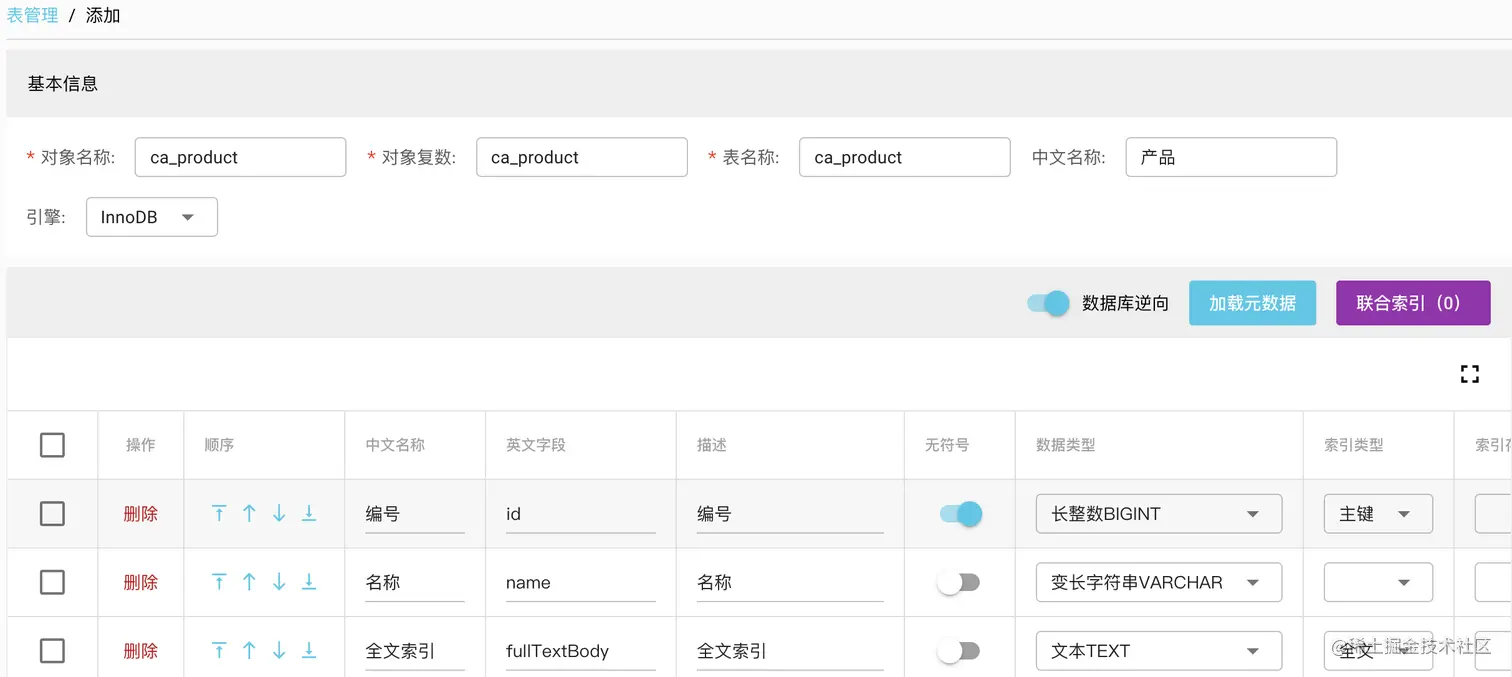Viewport: 1512px width, 677px height.
Task: Move the 编号 row up one
Action: point(249,513)
